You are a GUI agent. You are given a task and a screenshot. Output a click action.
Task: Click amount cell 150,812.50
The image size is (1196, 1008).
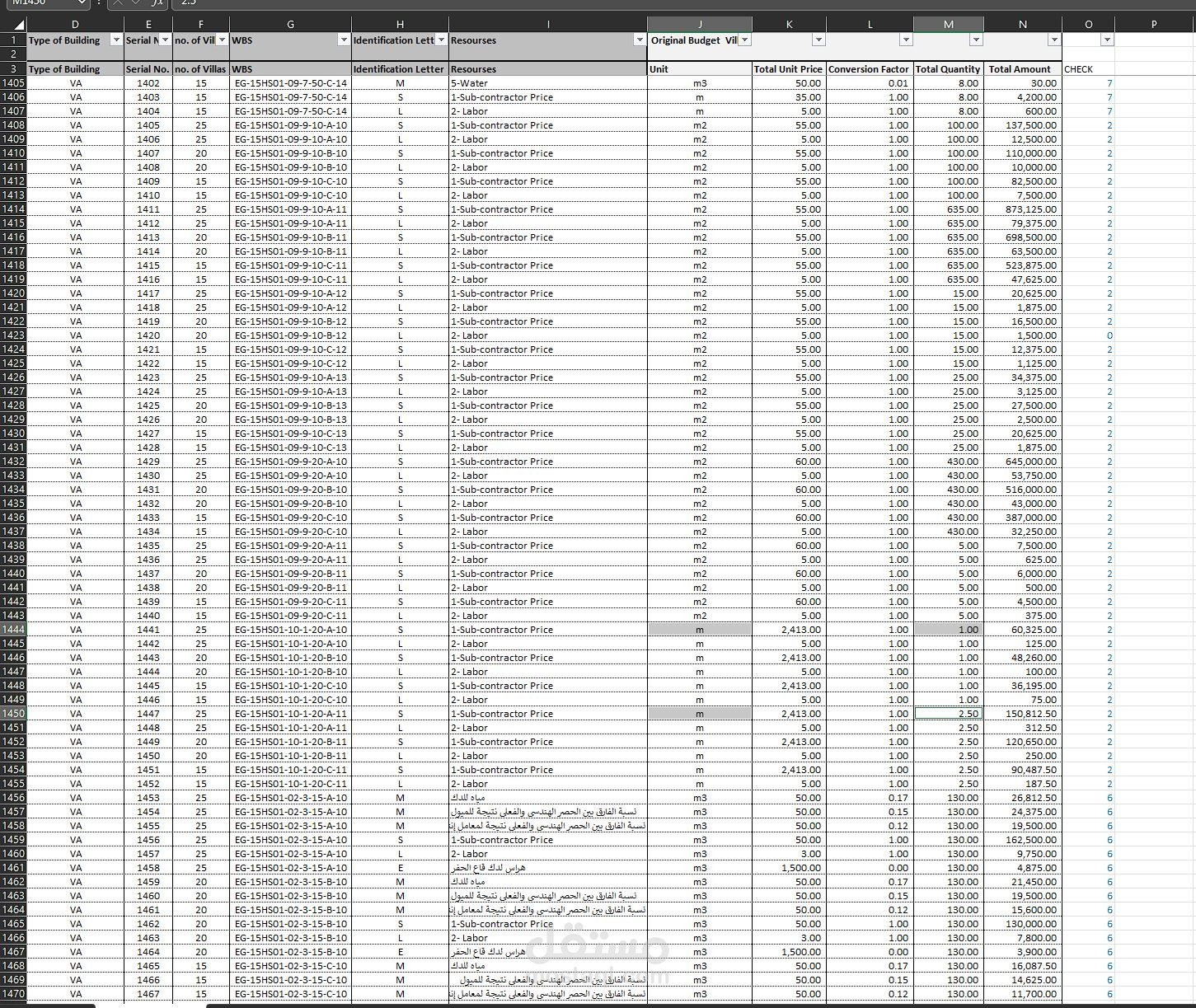pyautogui.click(x=1022, y=714)
